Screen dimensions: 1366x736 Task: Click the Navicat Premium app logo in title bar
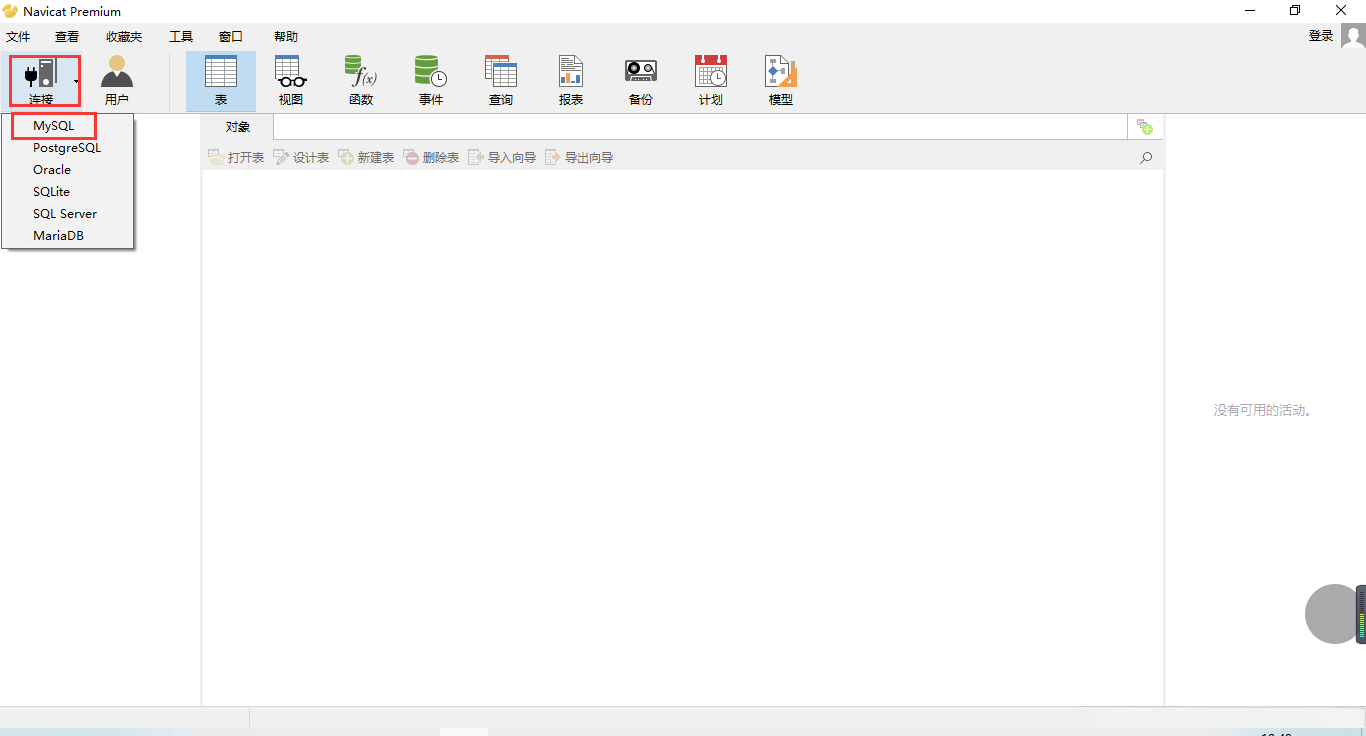pos(10,11)
